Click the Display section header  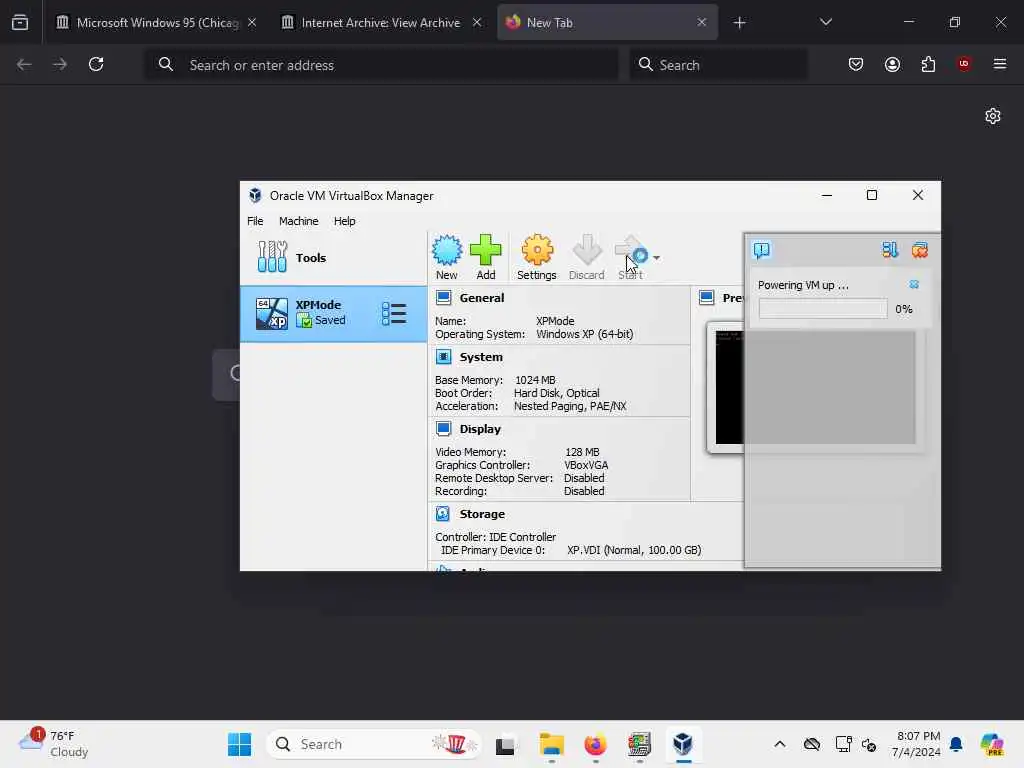click(x=480, y=429)
